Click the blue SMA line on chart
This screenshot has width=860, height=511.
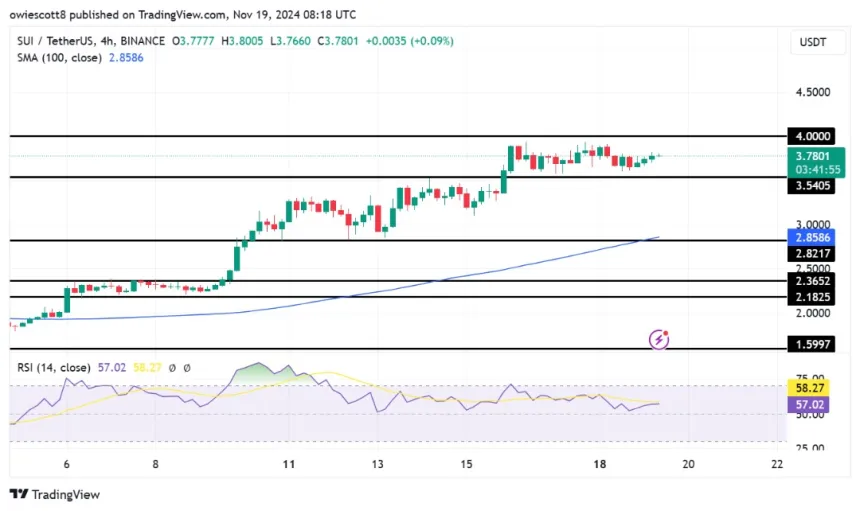click(x=500, y=267)
